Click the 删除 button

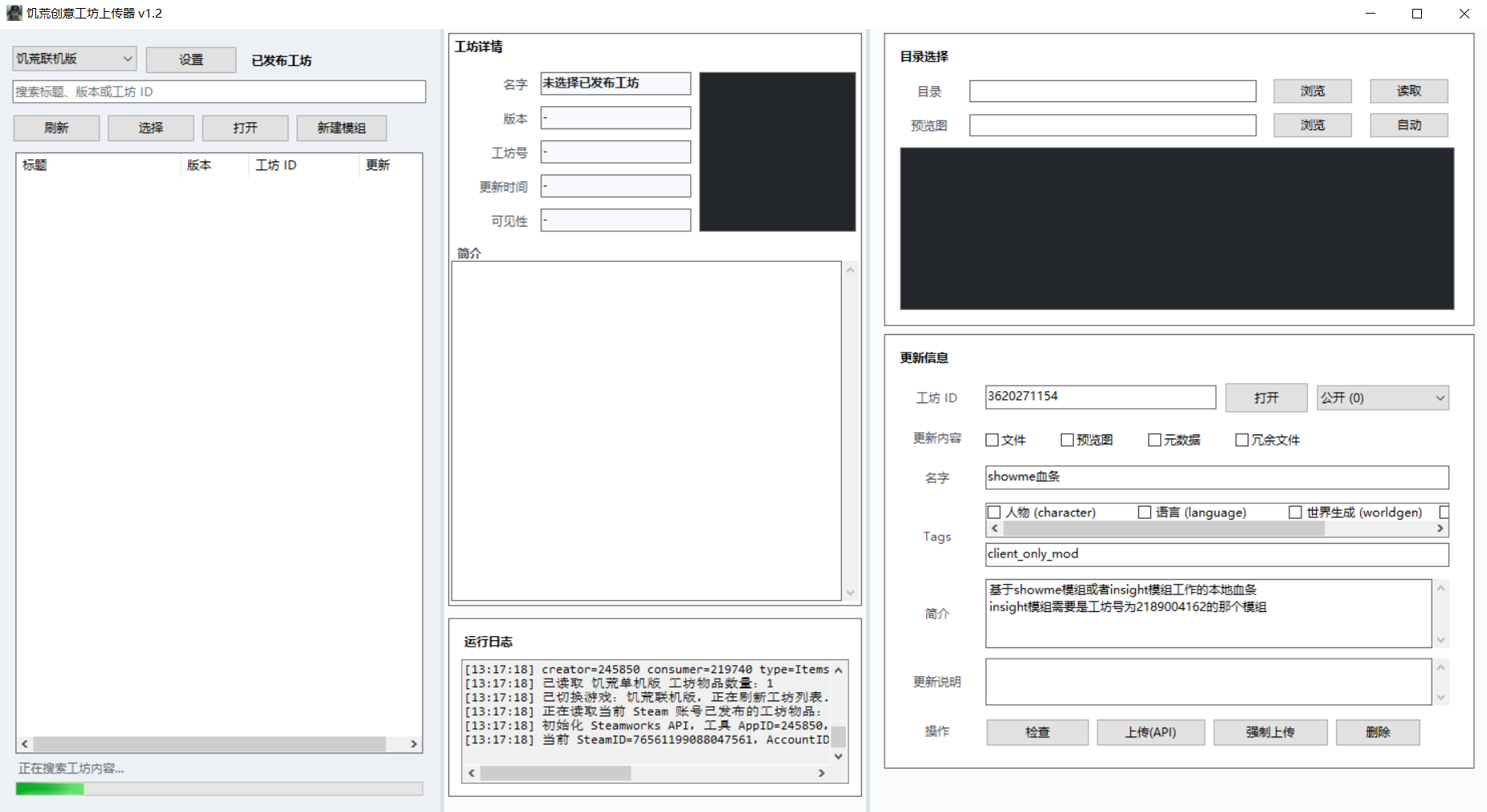(x=1378, y=732)
